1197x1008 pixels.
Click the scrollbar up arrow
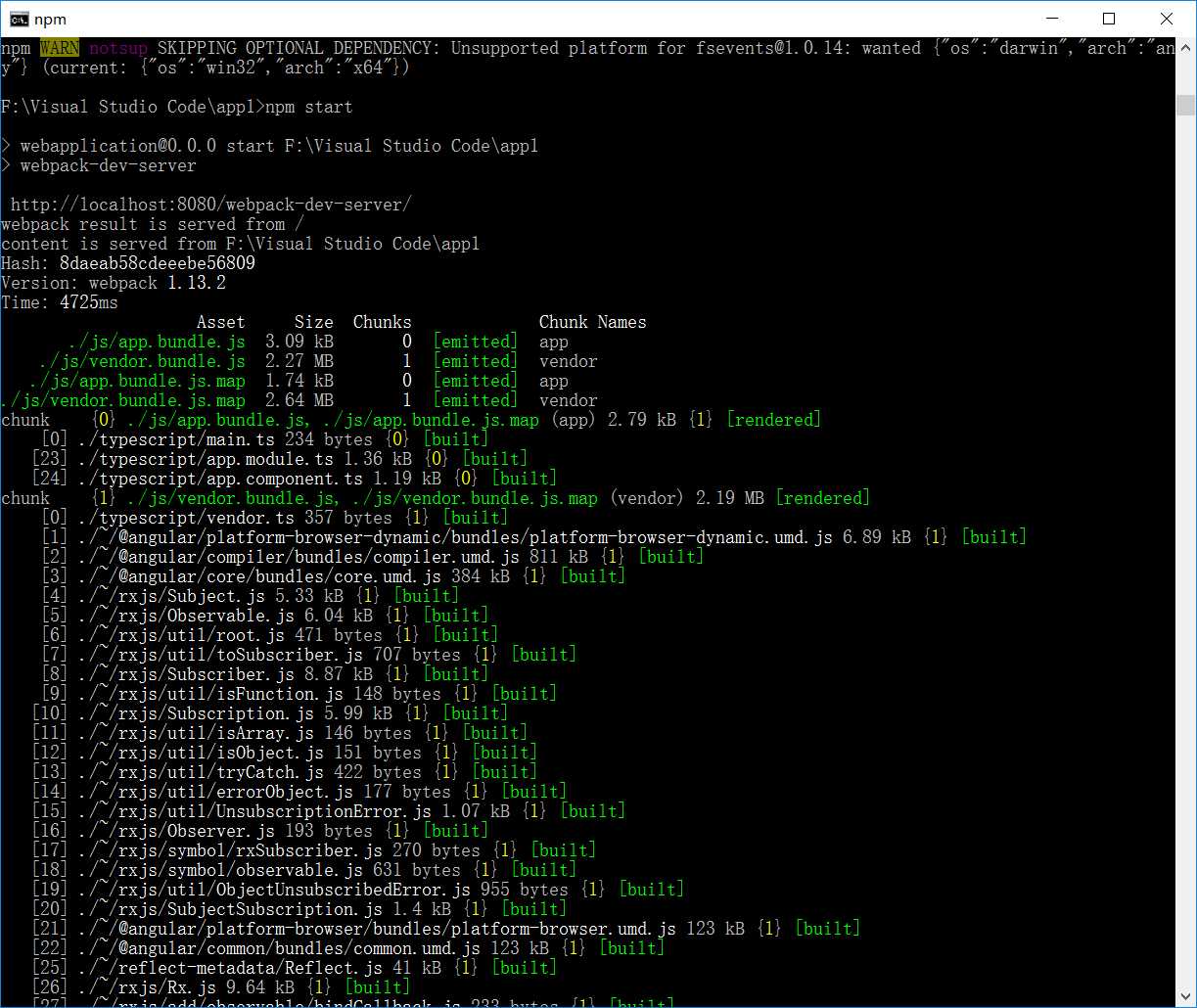[1185, 47]
